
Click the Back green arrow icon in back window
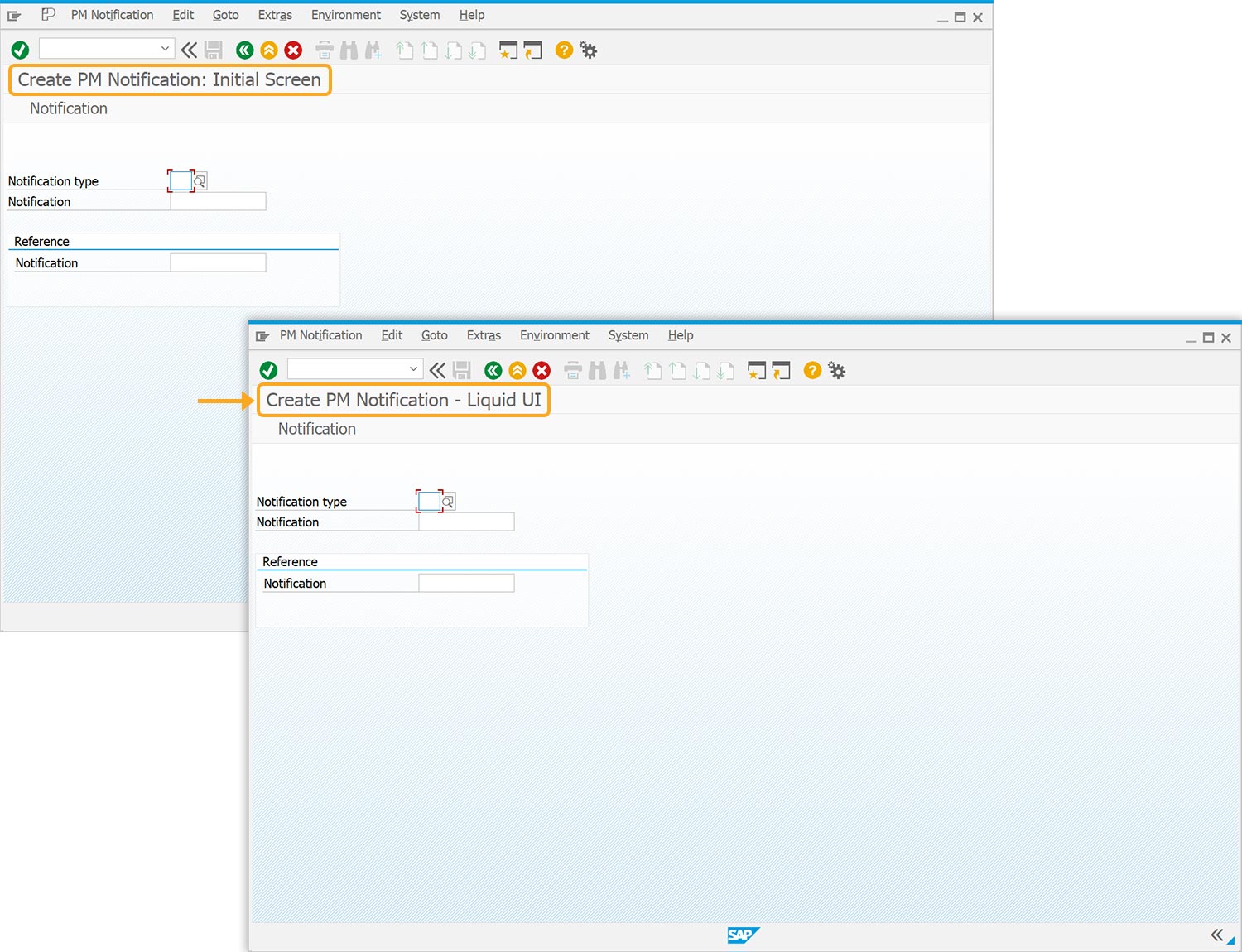tap(245, 50)
